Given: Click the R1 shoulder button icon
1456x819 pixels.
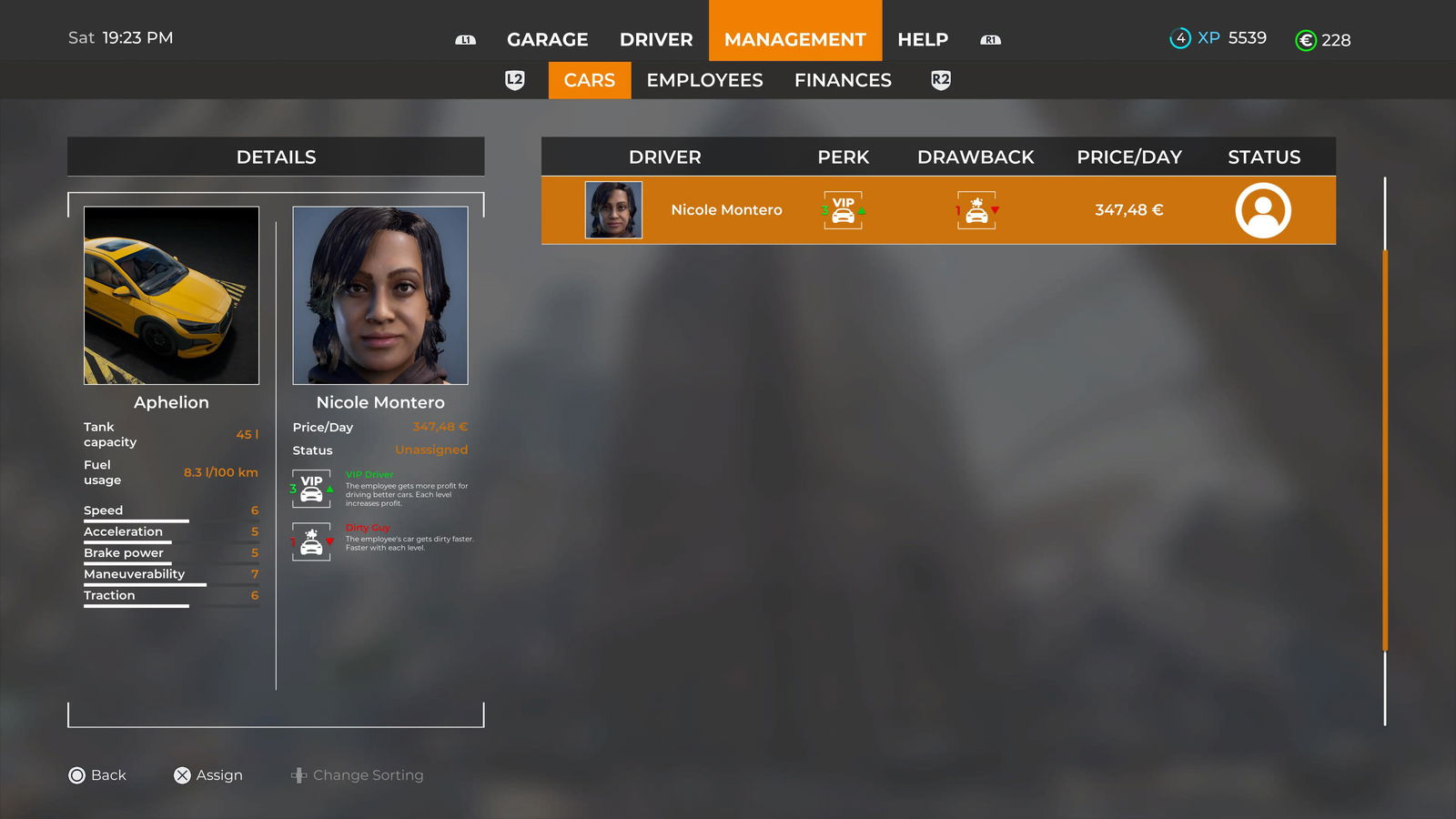Looking at the screenshot, I should point(990,40).
